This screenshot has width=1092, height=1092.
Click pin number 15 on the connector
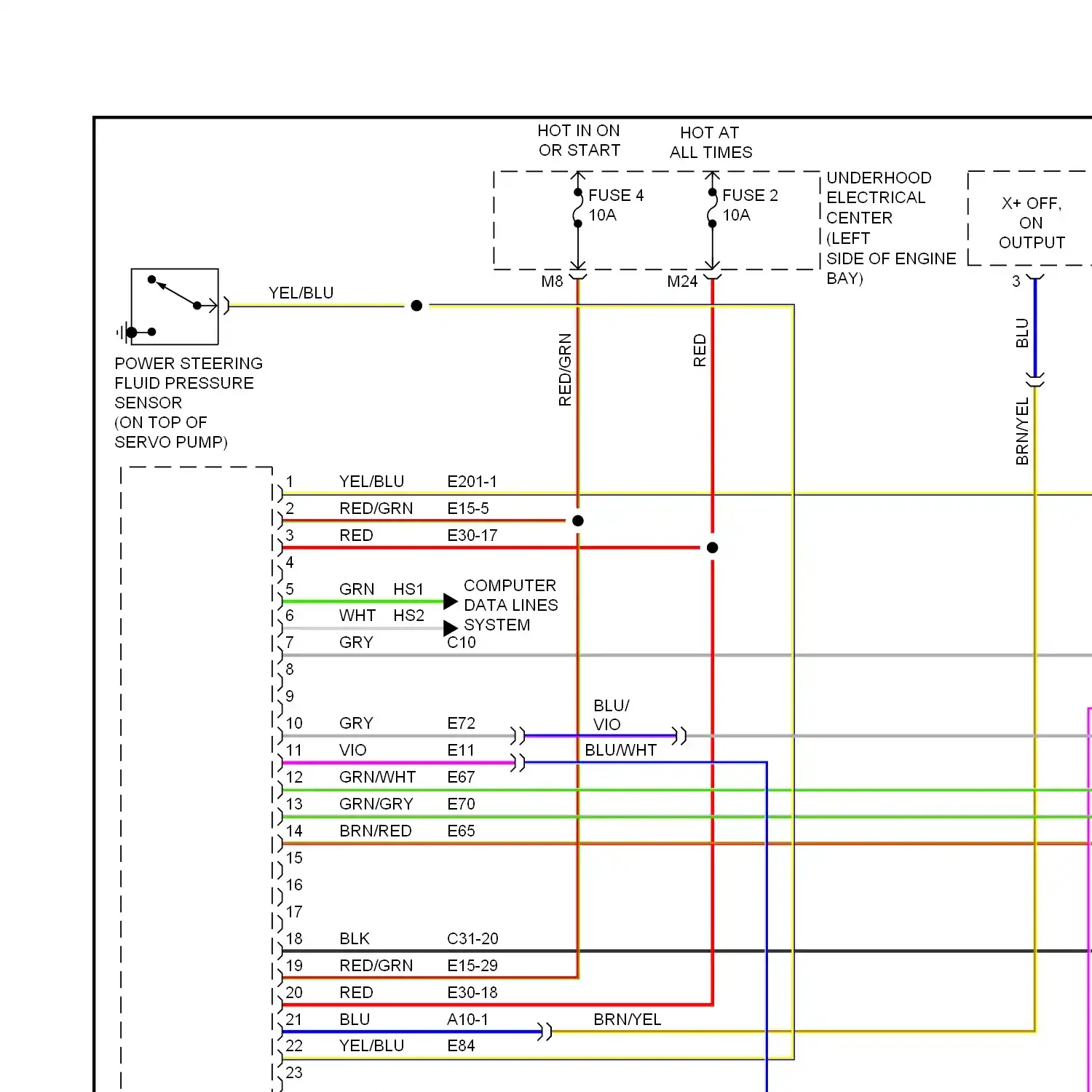point(294,858)
